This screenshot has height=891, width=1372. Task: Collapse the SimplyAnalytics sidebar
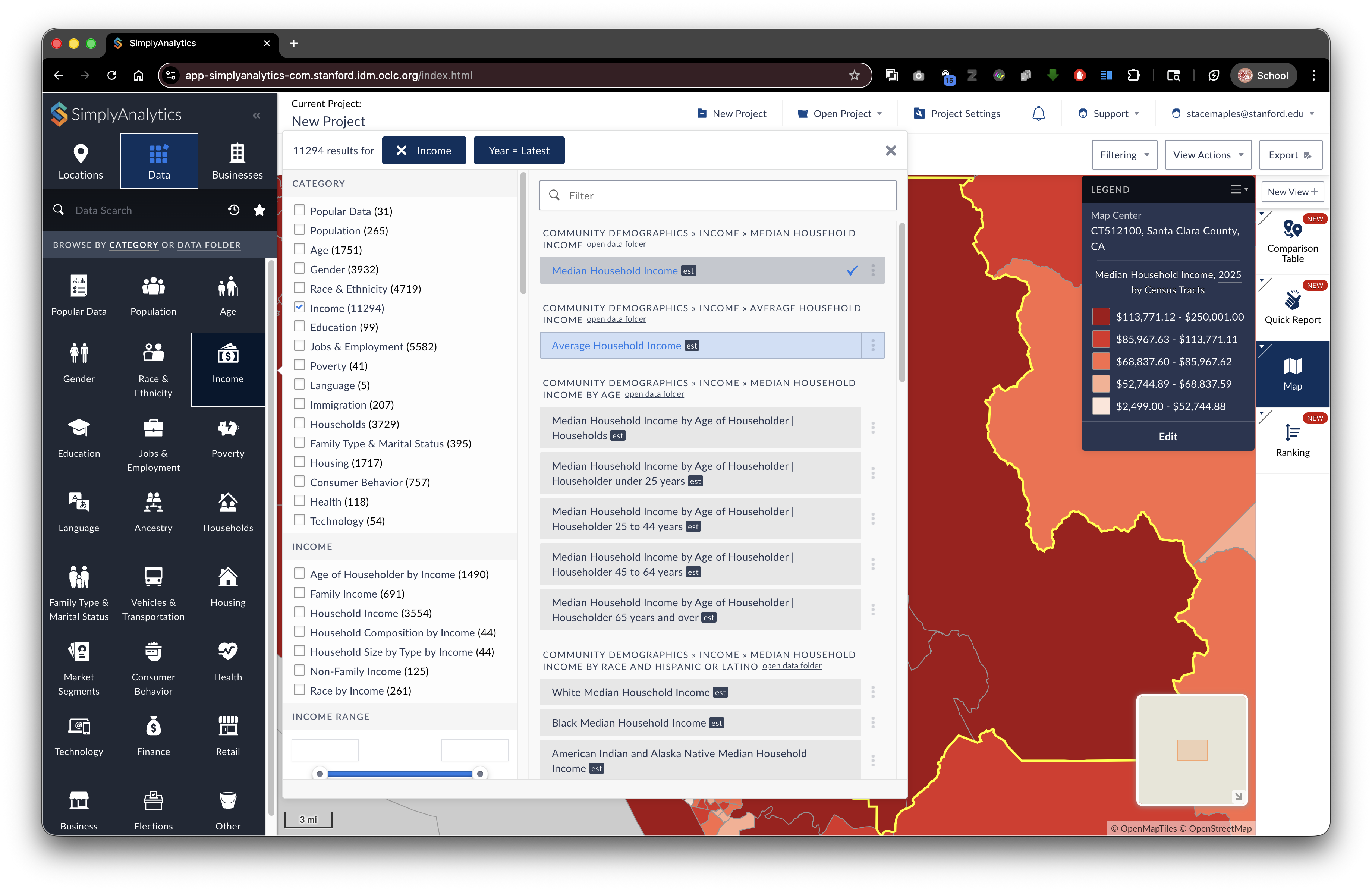click(257, 115)
